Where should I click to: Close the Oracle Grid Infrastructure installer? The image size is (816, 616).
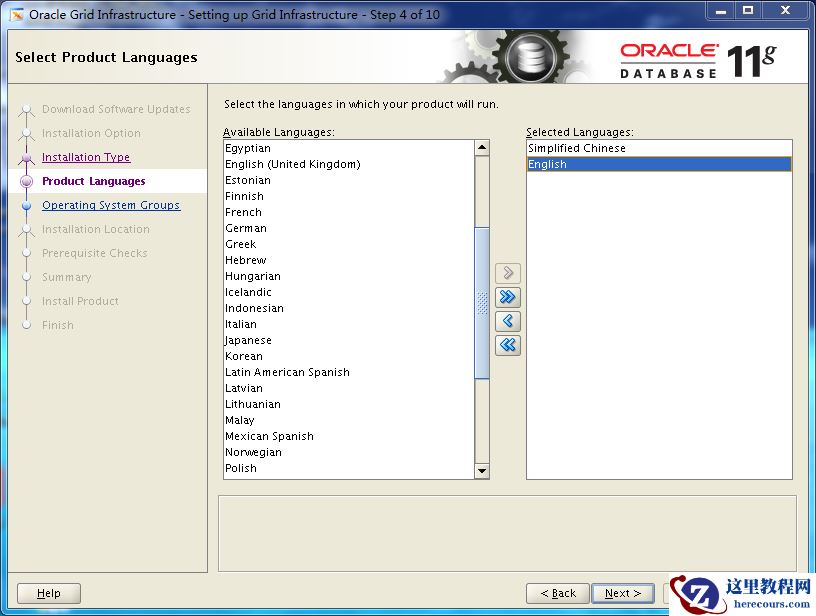tap(785, 10)
